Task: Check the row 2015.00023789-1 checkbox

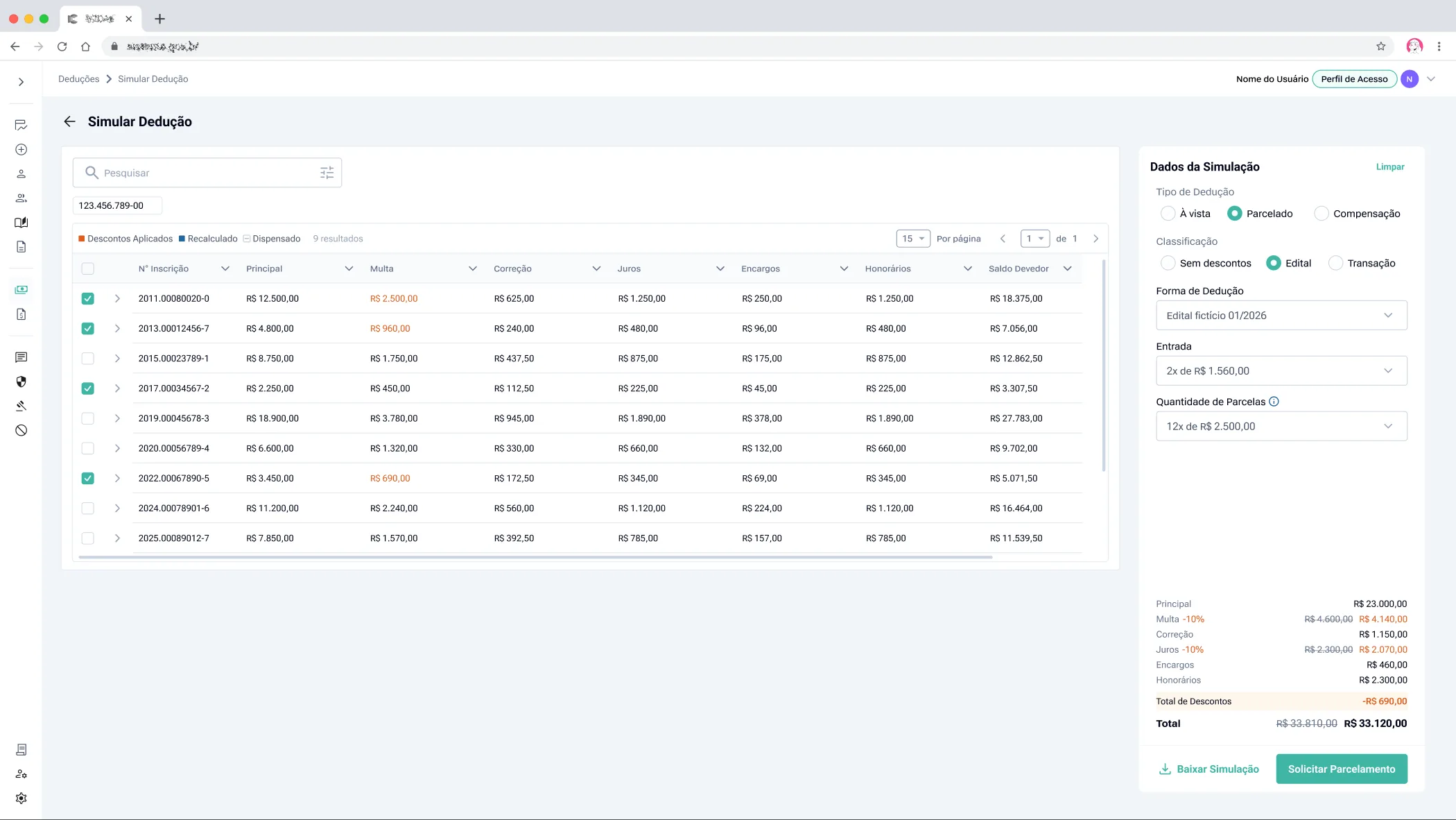Action: pos(87,359)
